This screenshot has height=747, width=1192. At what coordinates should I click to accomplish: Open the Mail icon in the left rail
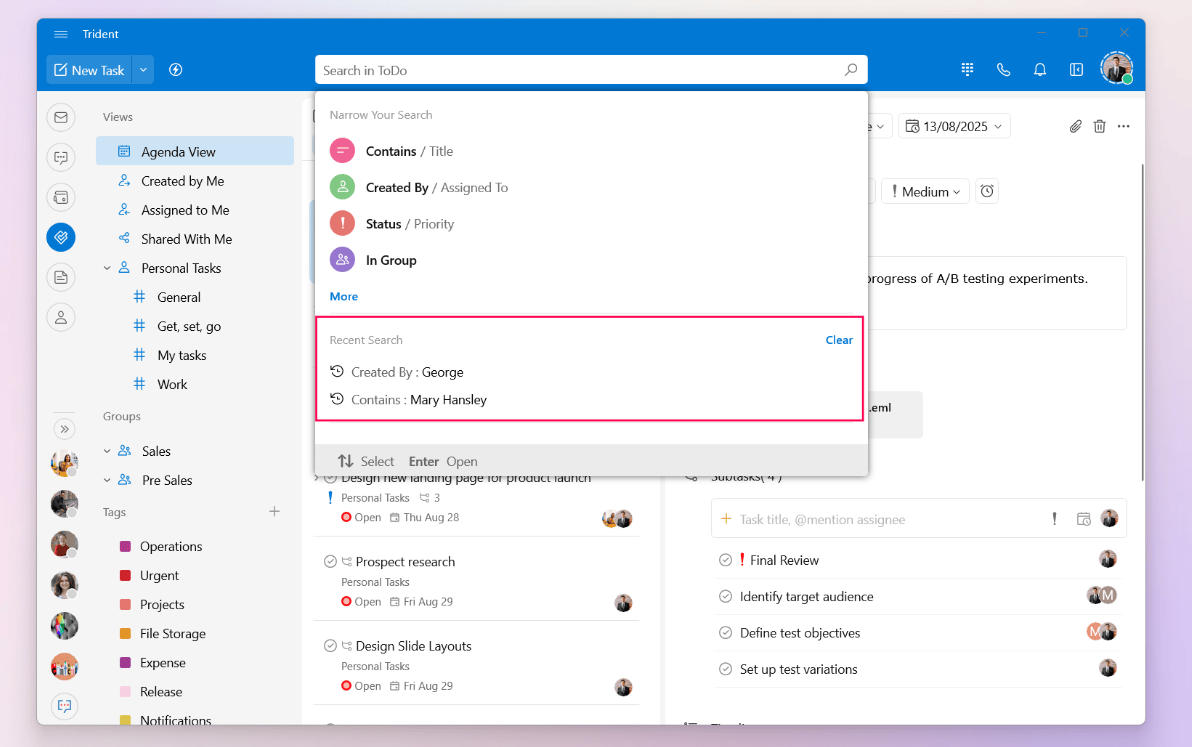click(61, 118)
